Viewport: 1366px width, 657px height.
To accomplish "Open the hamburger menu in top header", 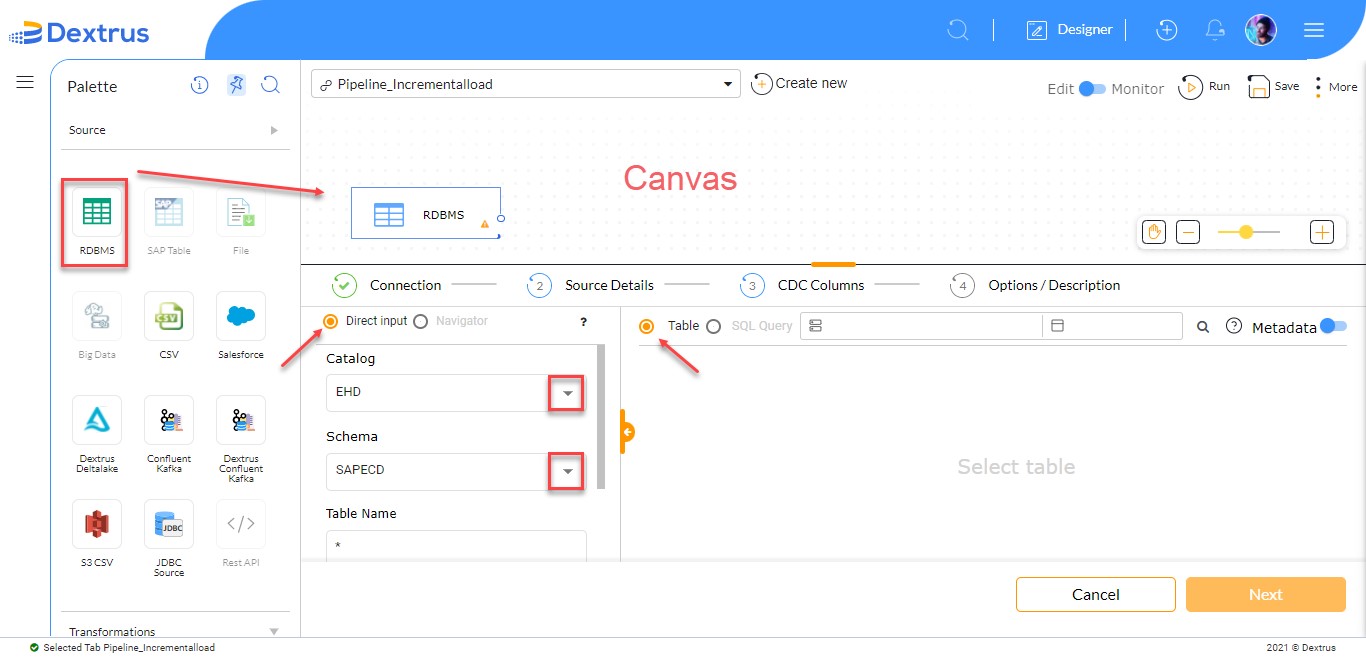I will pyautogui.click(x=1314, y=30).
